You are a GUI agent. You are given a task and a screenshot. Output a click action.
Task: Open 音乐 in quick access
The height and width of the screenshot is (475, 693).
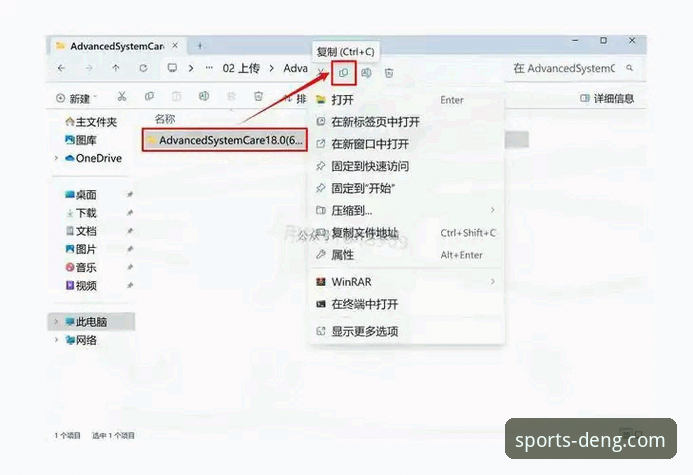click(x=80, y=267)
